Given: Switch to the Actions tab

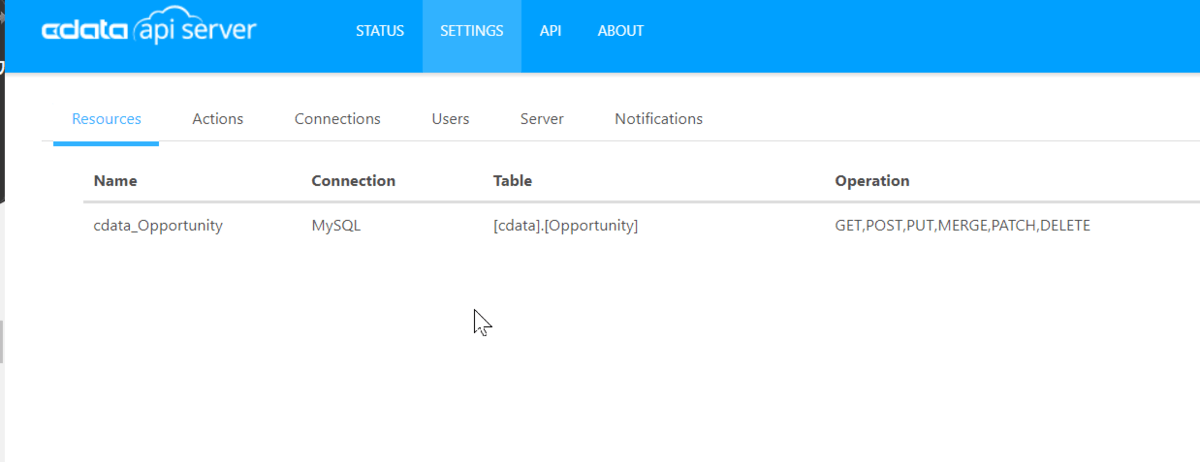Looking at the screenshot, I should [x=218, y=119].
